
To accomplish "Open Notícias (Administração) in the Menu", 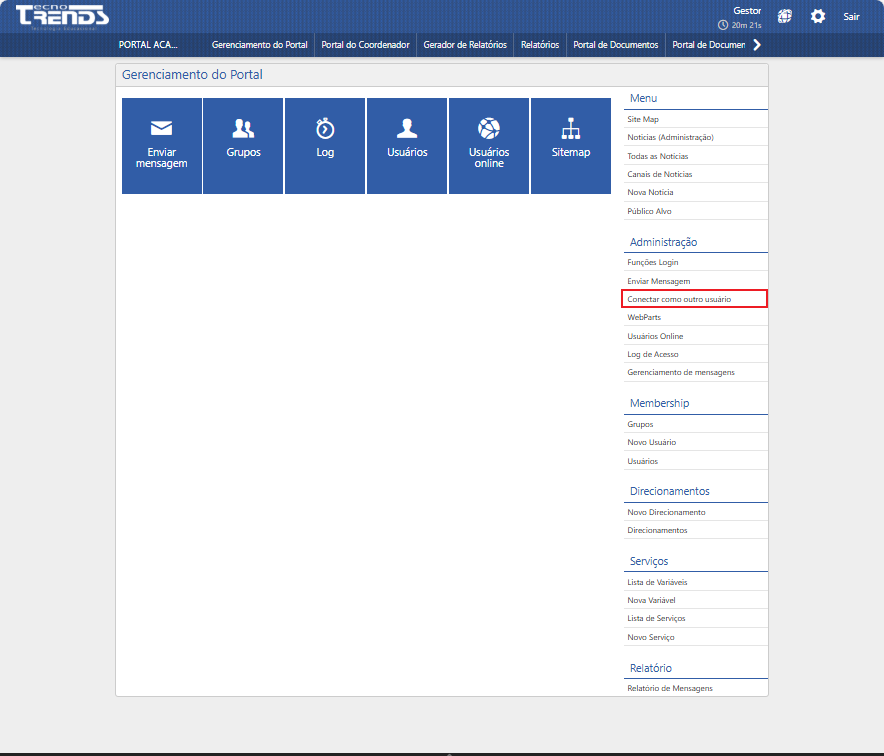I will [x=670, y=137].
